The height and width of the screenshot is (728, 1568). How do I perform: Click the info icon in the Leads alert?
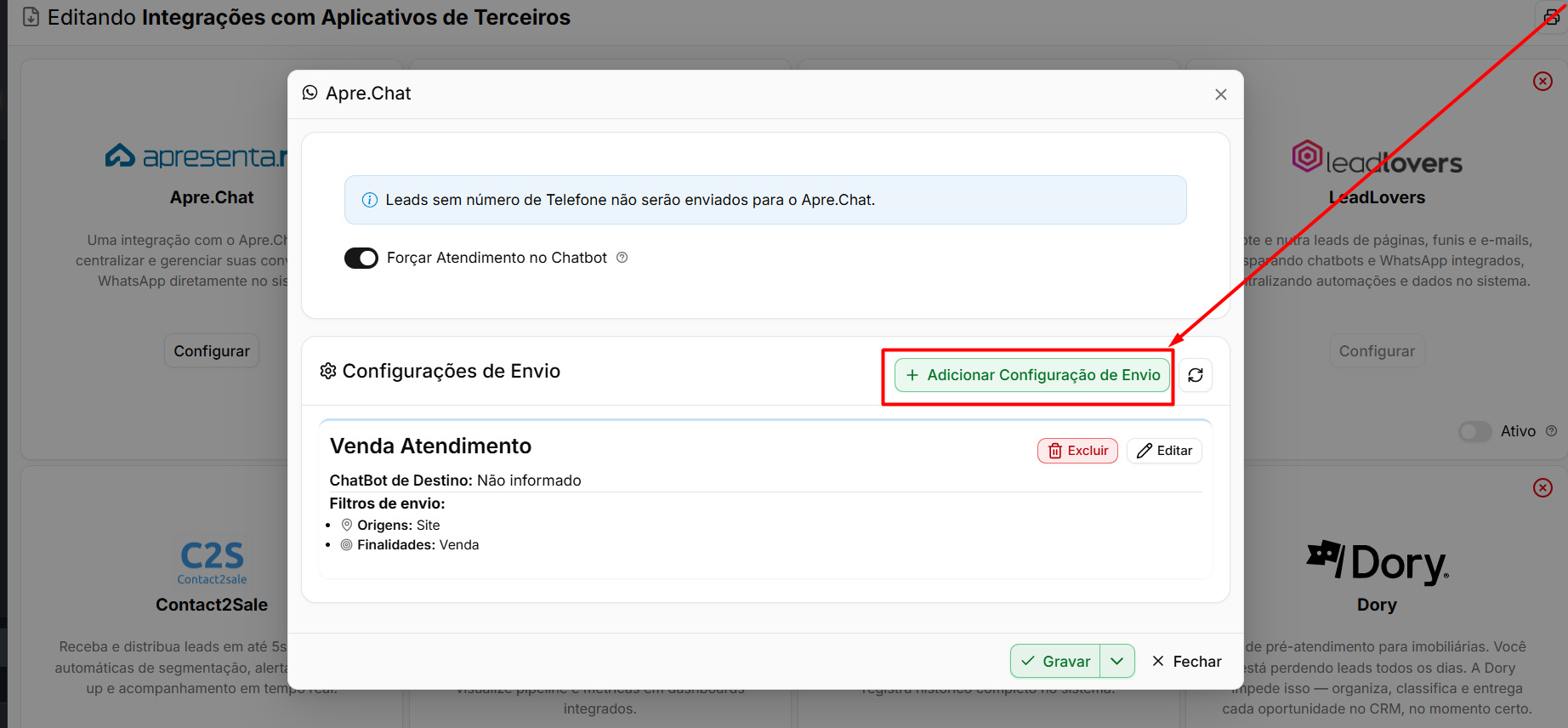click(370, 200)
